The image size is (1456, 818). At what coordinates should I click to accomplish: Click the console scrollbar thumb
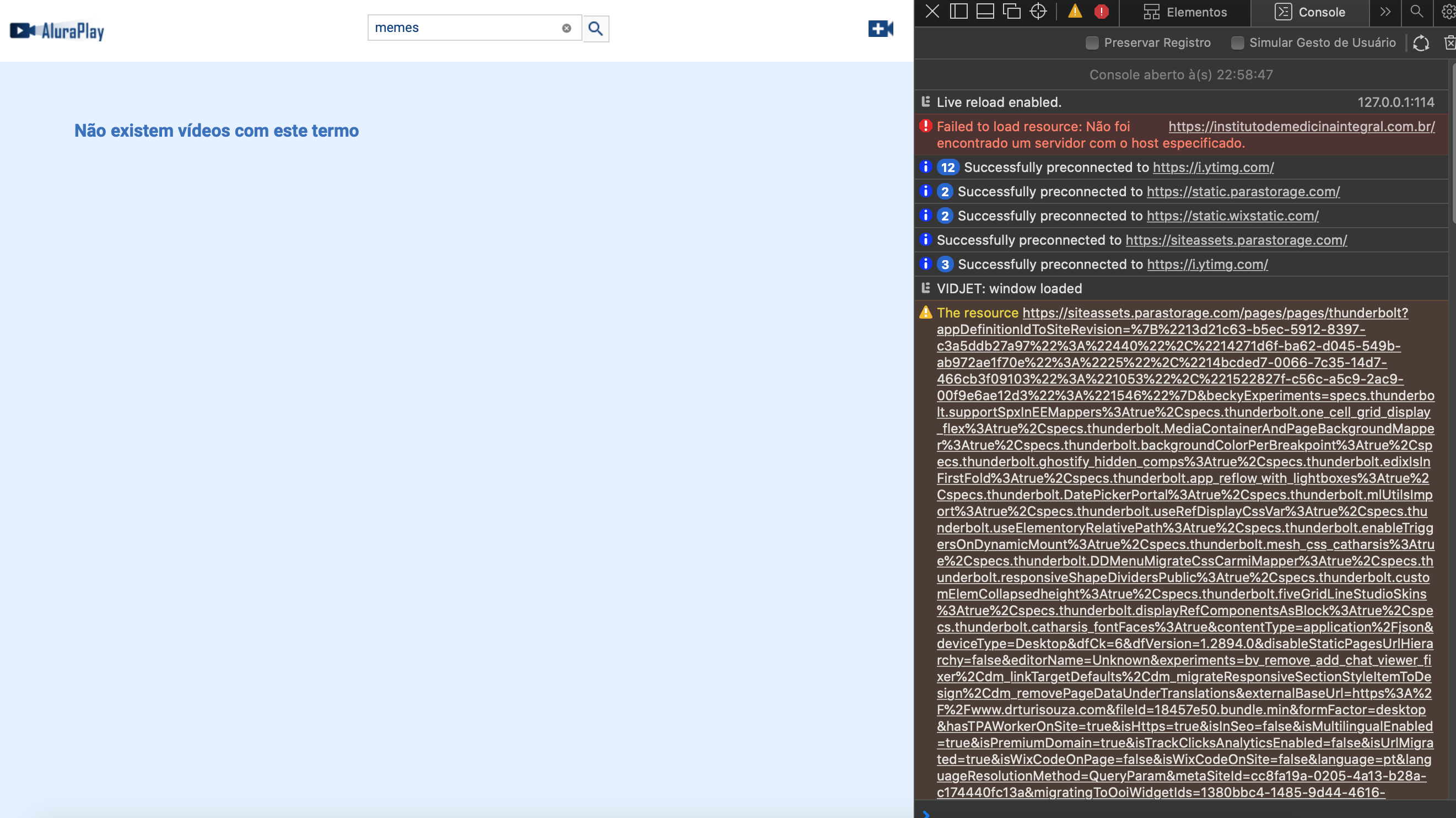1453,144
